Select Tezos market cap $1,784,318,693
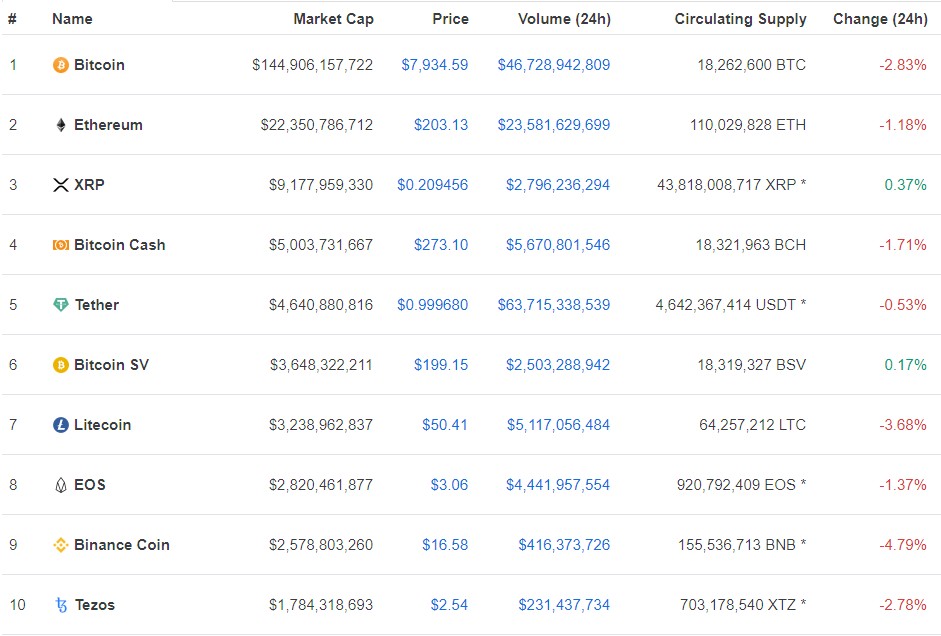The width and height of the screenshot is (941, 636). [321, 605]
